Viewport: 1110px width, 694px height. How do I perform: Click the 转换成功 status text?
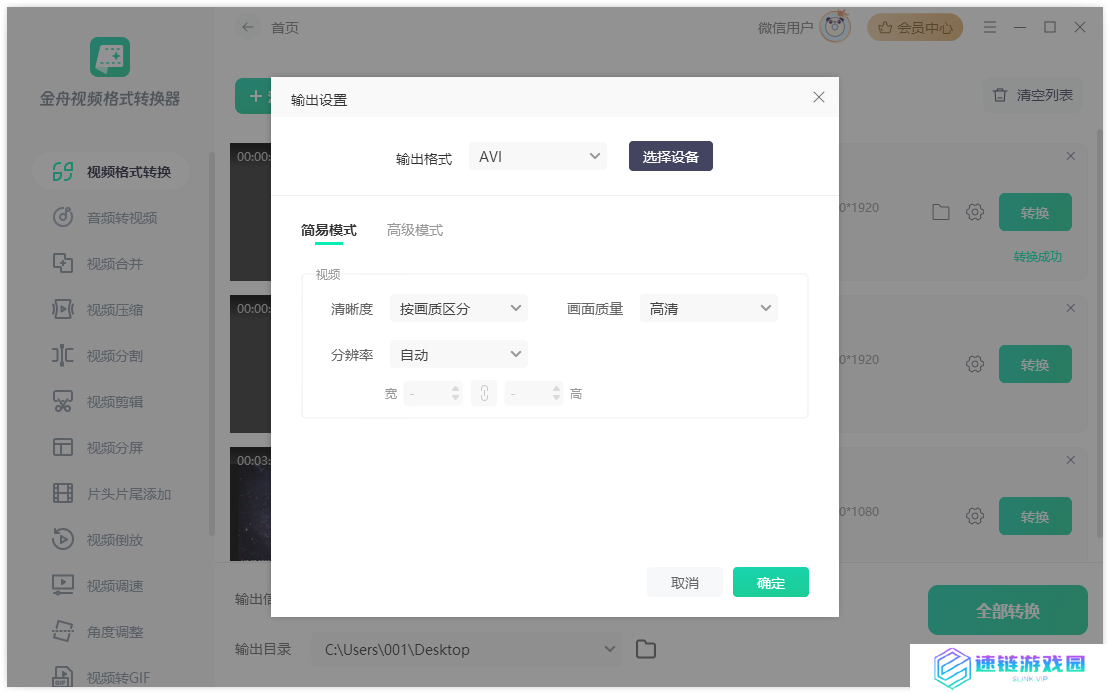pos(1037,256)
